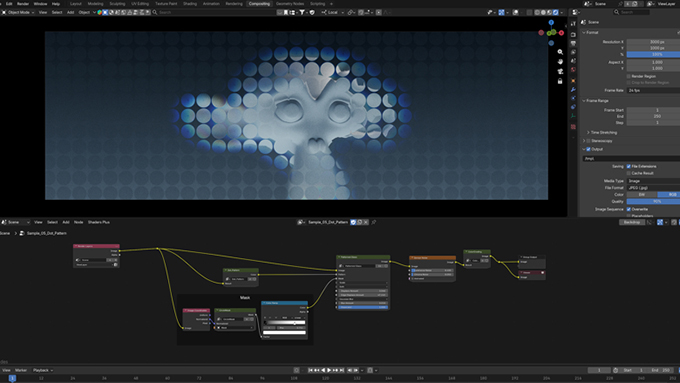Jump to the timeline end frame
Viewport: 680px width, 383px height.
[x=342, y=370]
